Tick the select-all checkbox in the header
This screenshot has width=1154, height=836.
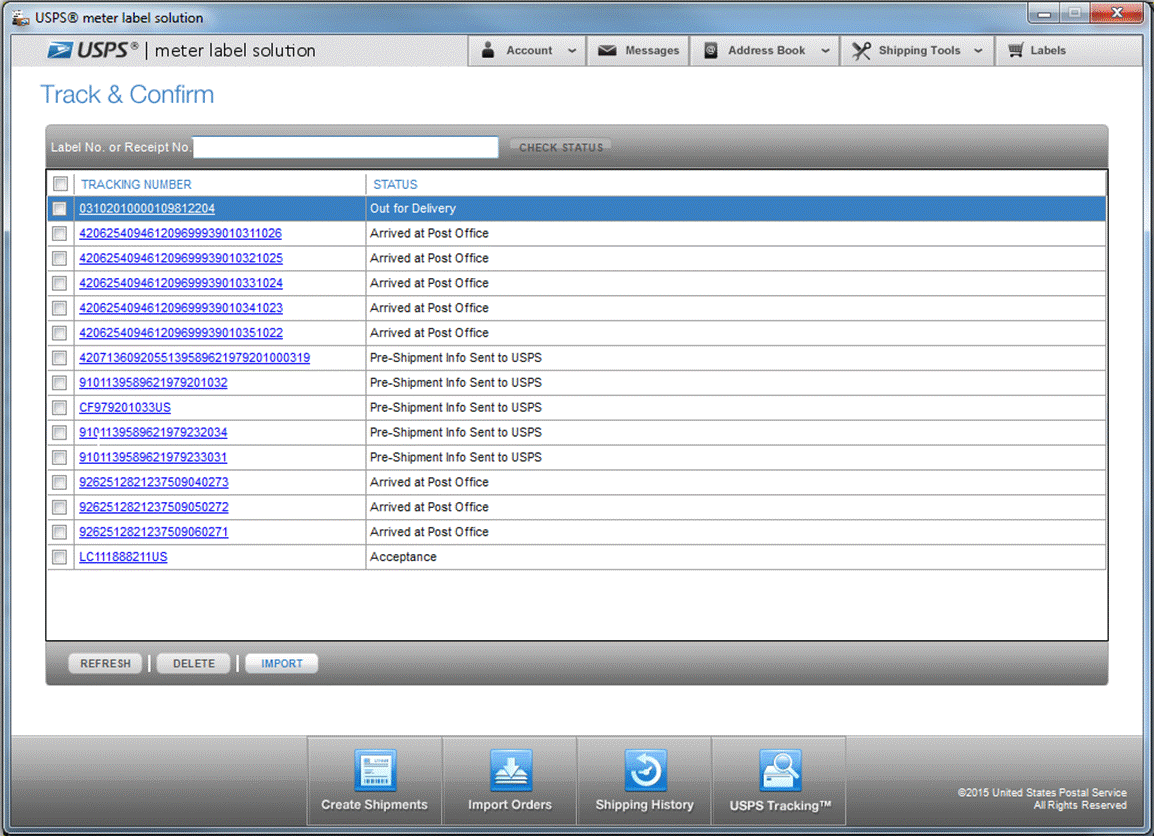pyautogui.click(x=60, y=184)
